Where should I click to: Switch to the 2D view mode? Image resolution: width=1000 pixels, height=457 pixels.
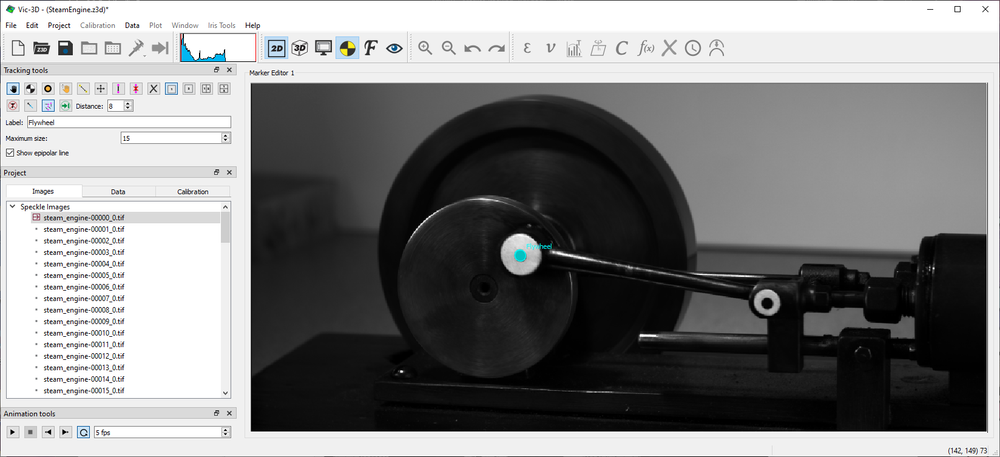click(276, 48)
